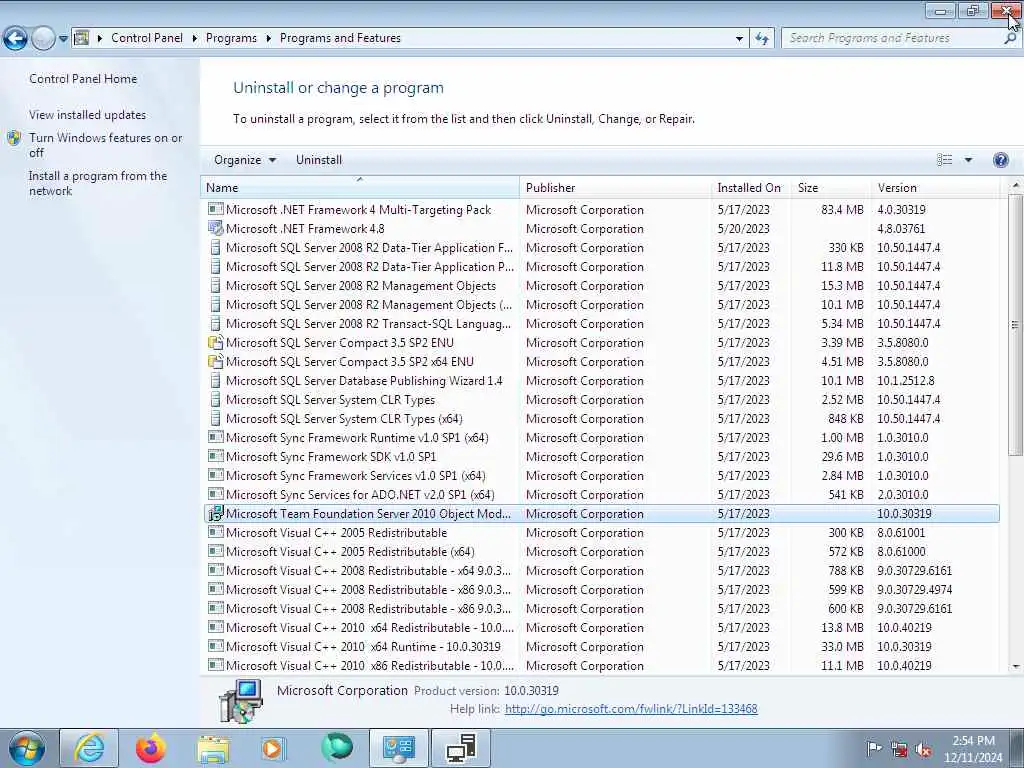Click Control Panel breadcrumb

pyautogui.click(x=147, y=38)
